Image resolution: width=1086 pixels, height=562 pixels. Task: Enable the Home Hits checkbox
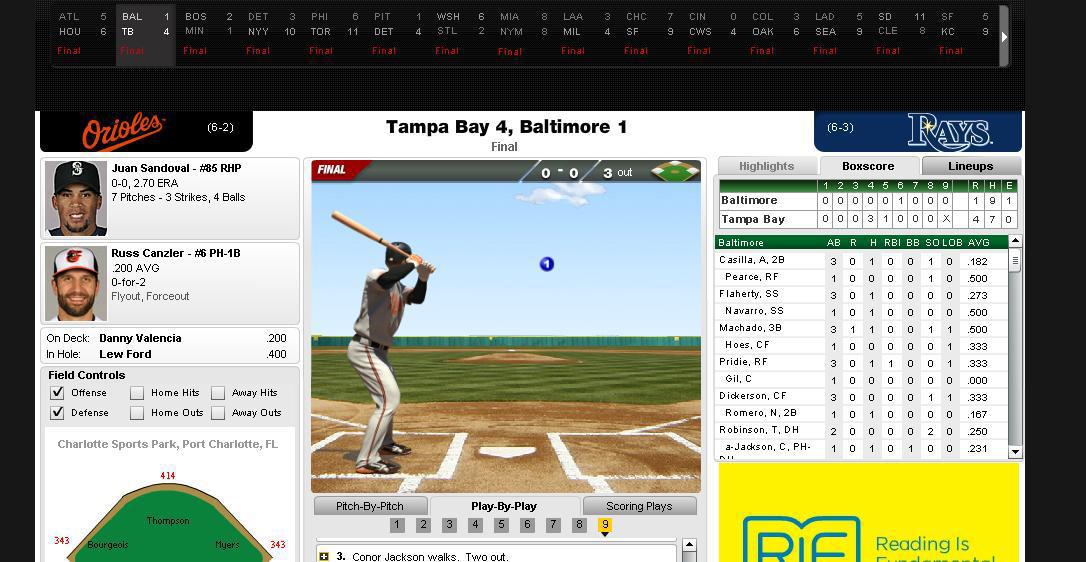click(137, 393)
